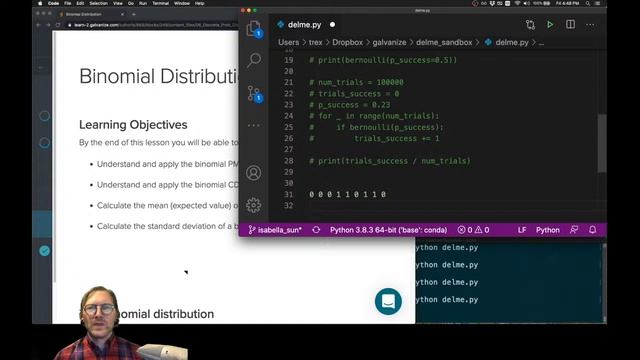Open the Manage gear icon in VS Code
This screenshot has width=640, height=360.
point(253,205)
